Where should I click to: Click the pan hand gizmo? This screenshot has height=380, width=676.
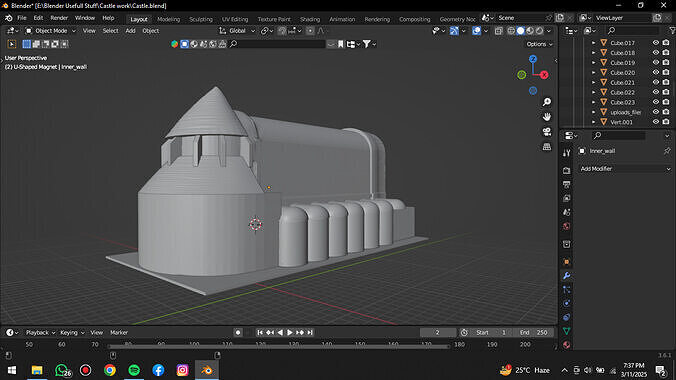click(x=547, y=117)
